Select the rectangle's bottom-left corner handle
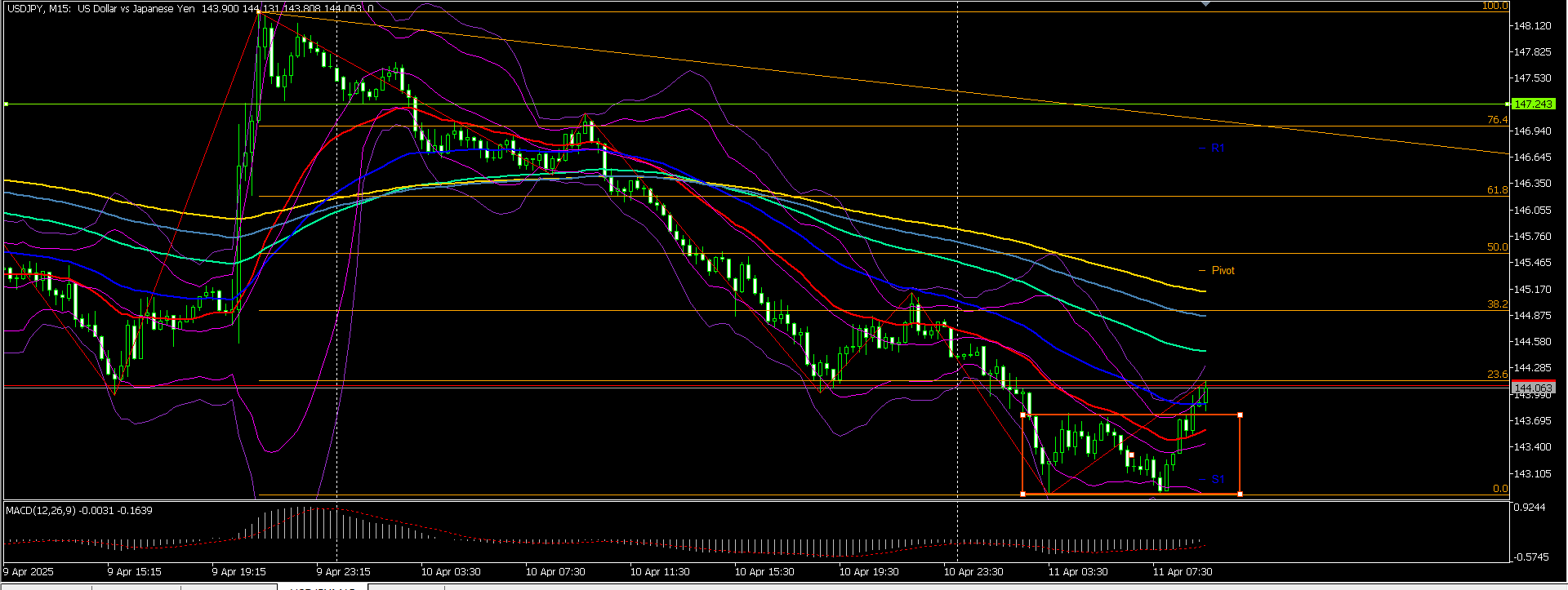Screen dimensions: 1568x590 click(1023, 494)
